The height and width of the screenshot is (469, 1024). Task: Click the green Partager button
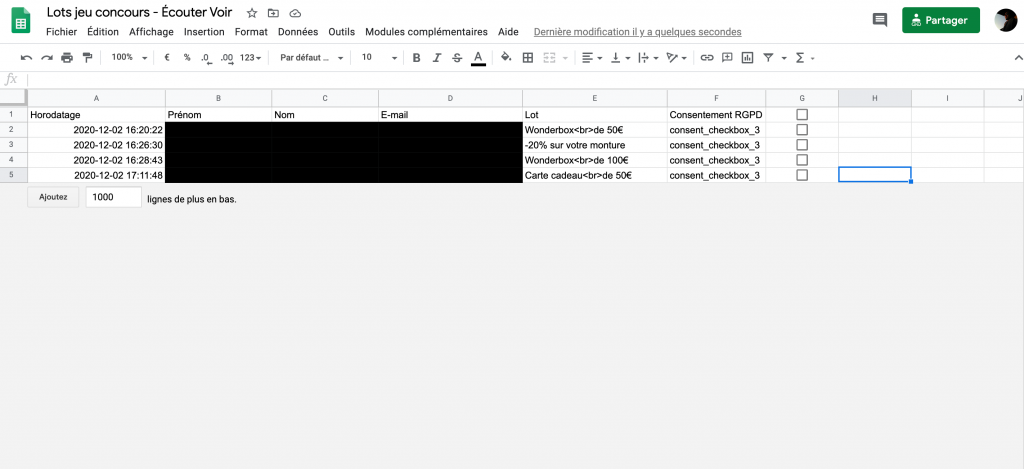tap(940, 20)
